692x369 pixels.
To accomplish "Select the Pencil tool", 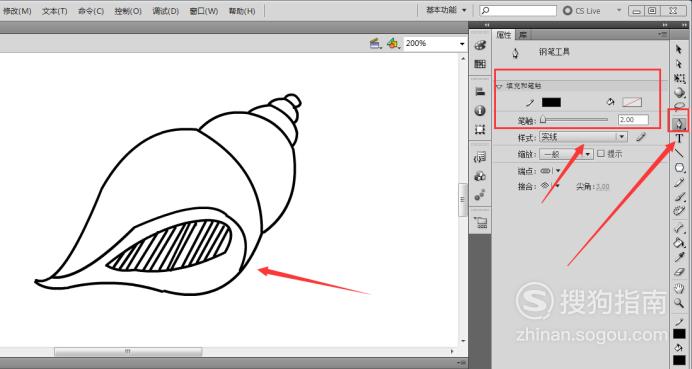I will [679, 183].
